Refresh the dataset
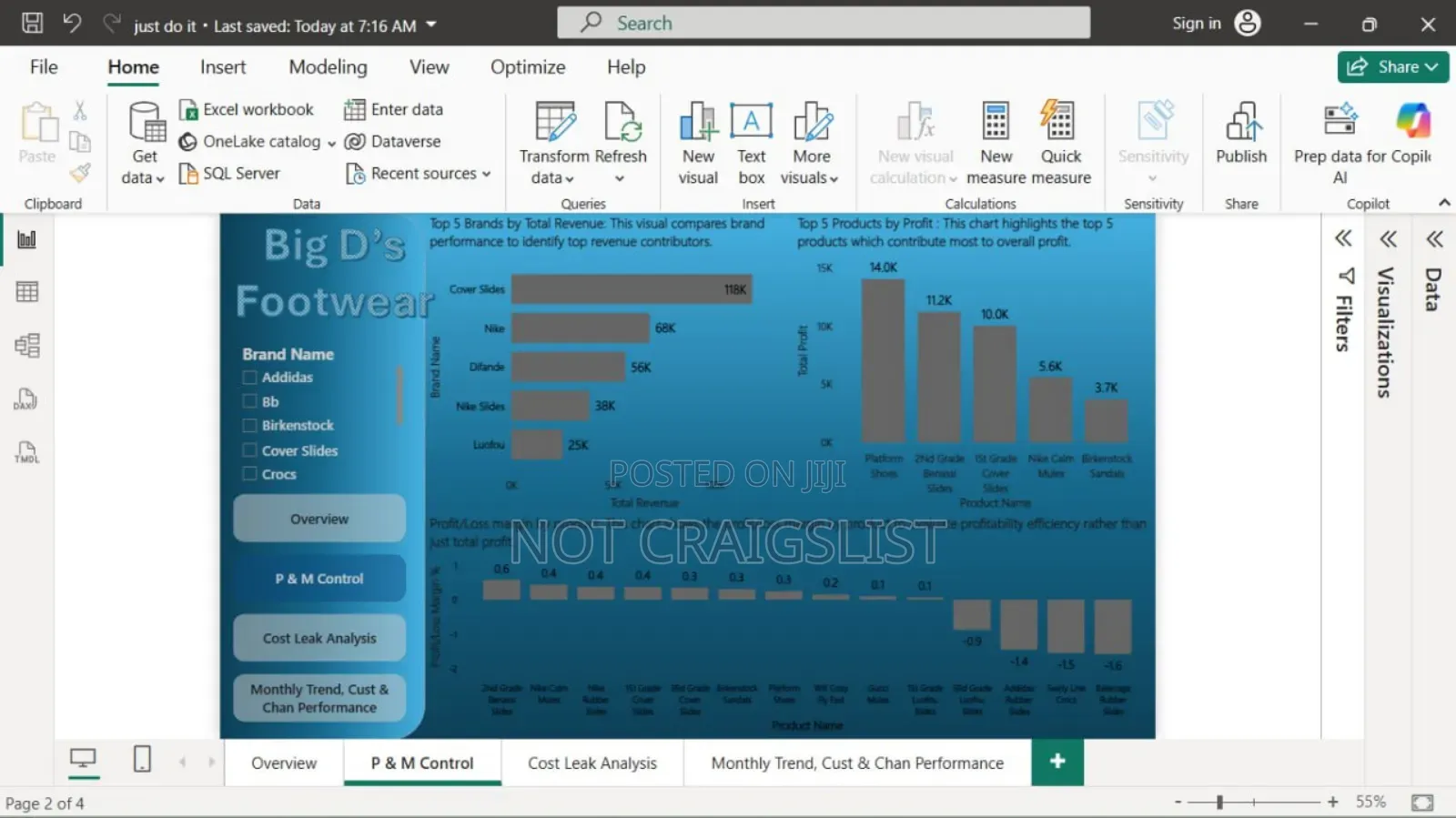The height and width of the screenshot is (818, 1456). click(x=621, y=143)
